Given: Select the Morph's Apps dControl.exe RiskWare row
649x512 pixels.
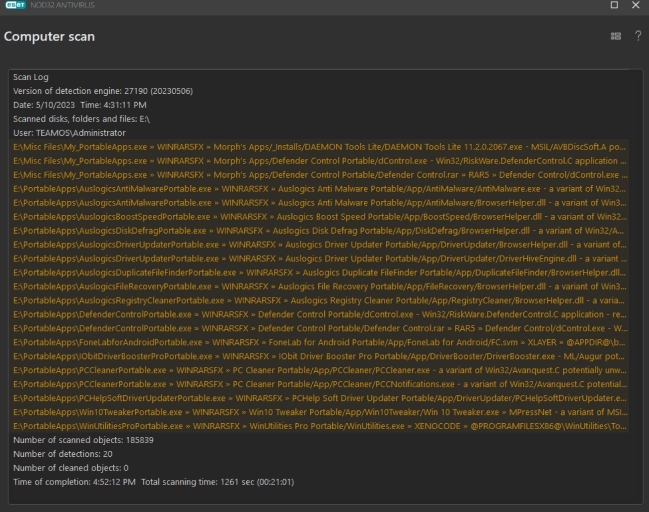Looking at the screenshot, I should tap(320, 161).
